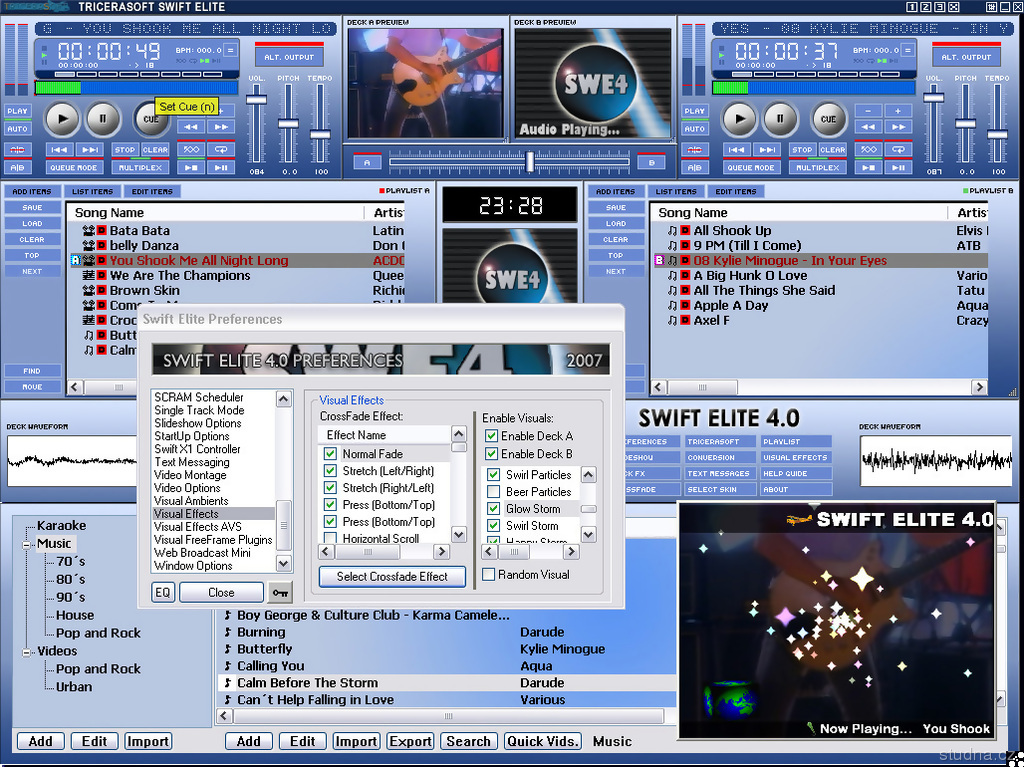
Task: Adjust Deck B tempo slider handle
Action: tap(997, 135)
